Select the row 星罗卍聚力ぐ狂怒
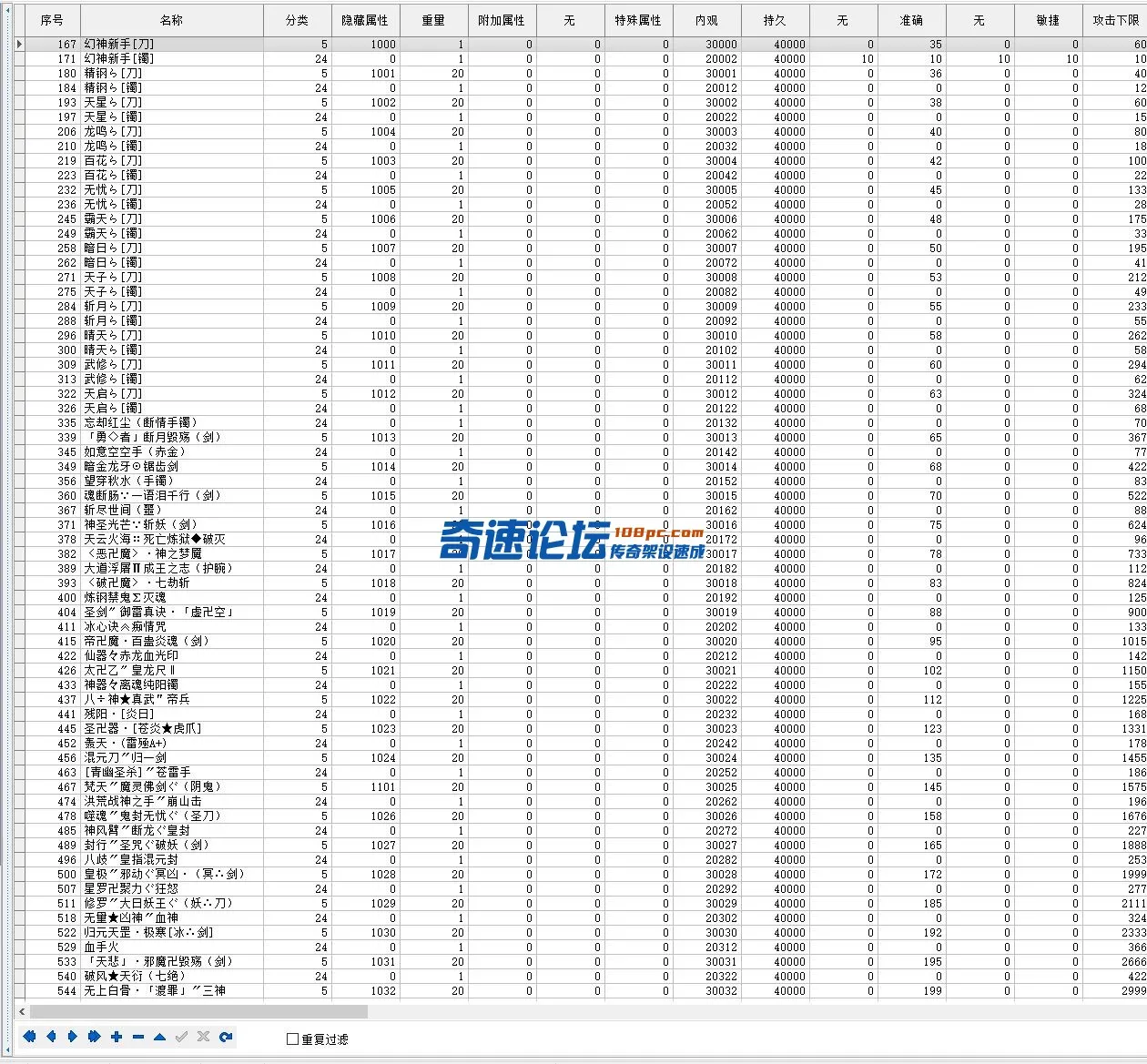Image resolution: width=1147 pixels, height=1064 pixels. point(581,888)
